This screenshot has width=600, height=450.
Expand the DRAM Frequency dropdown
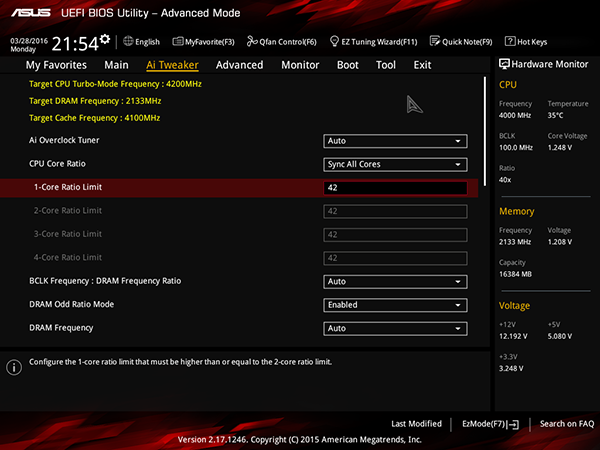395,328
